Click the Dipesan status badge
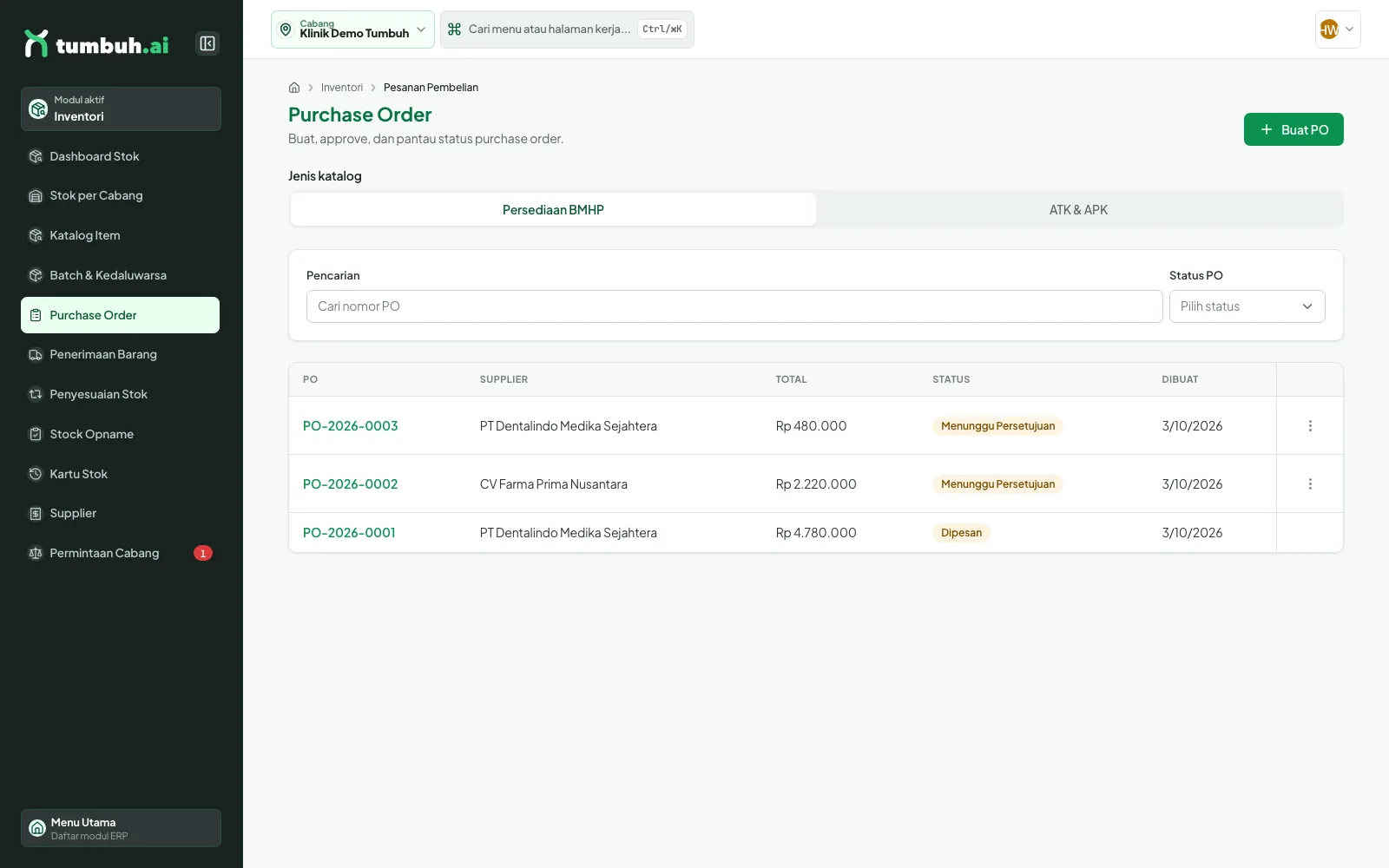1389x868 pixels. [961, 533]
